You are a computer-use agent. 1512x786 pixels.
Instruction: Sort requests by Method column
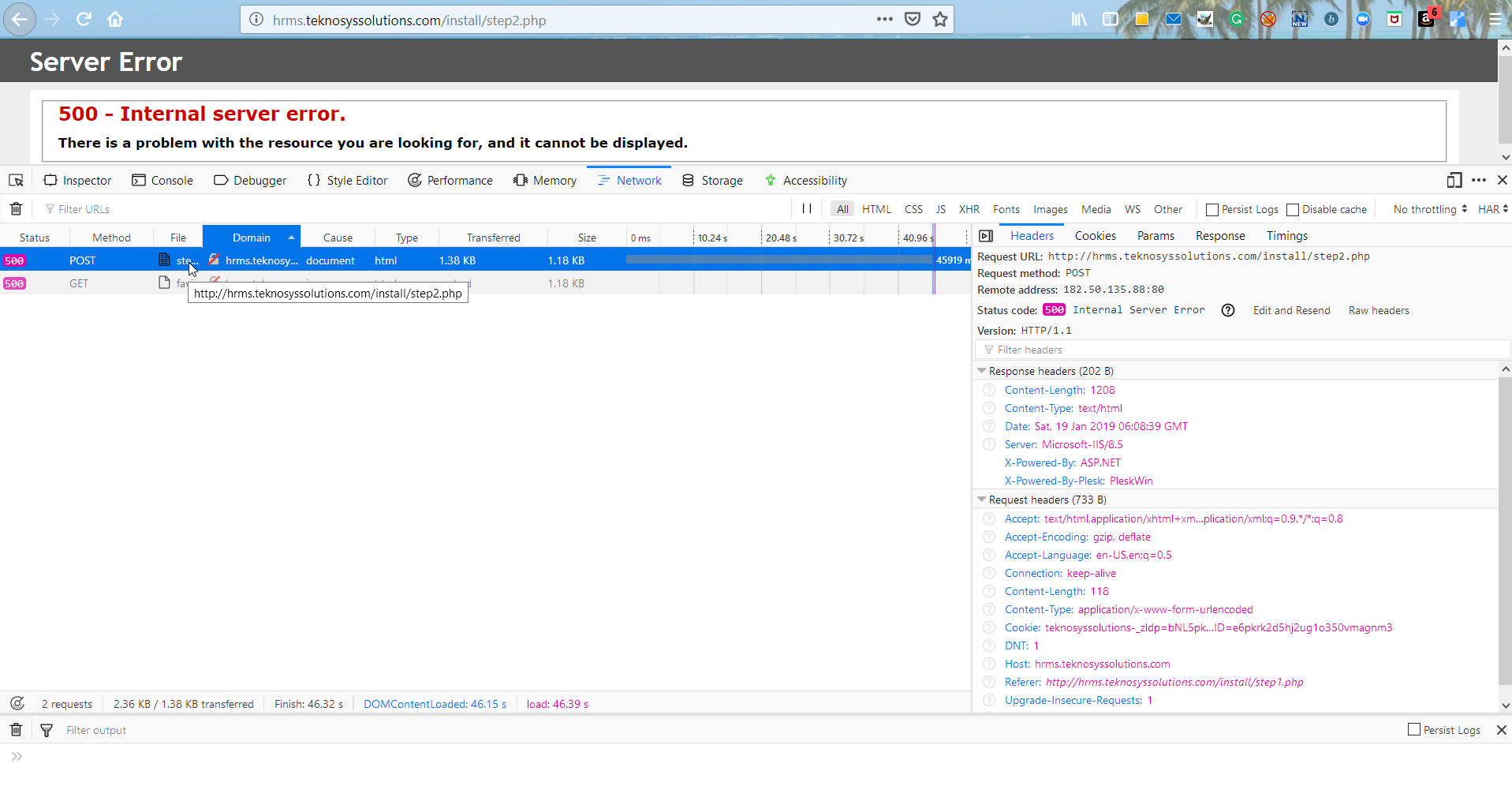[x=111, y=238]
